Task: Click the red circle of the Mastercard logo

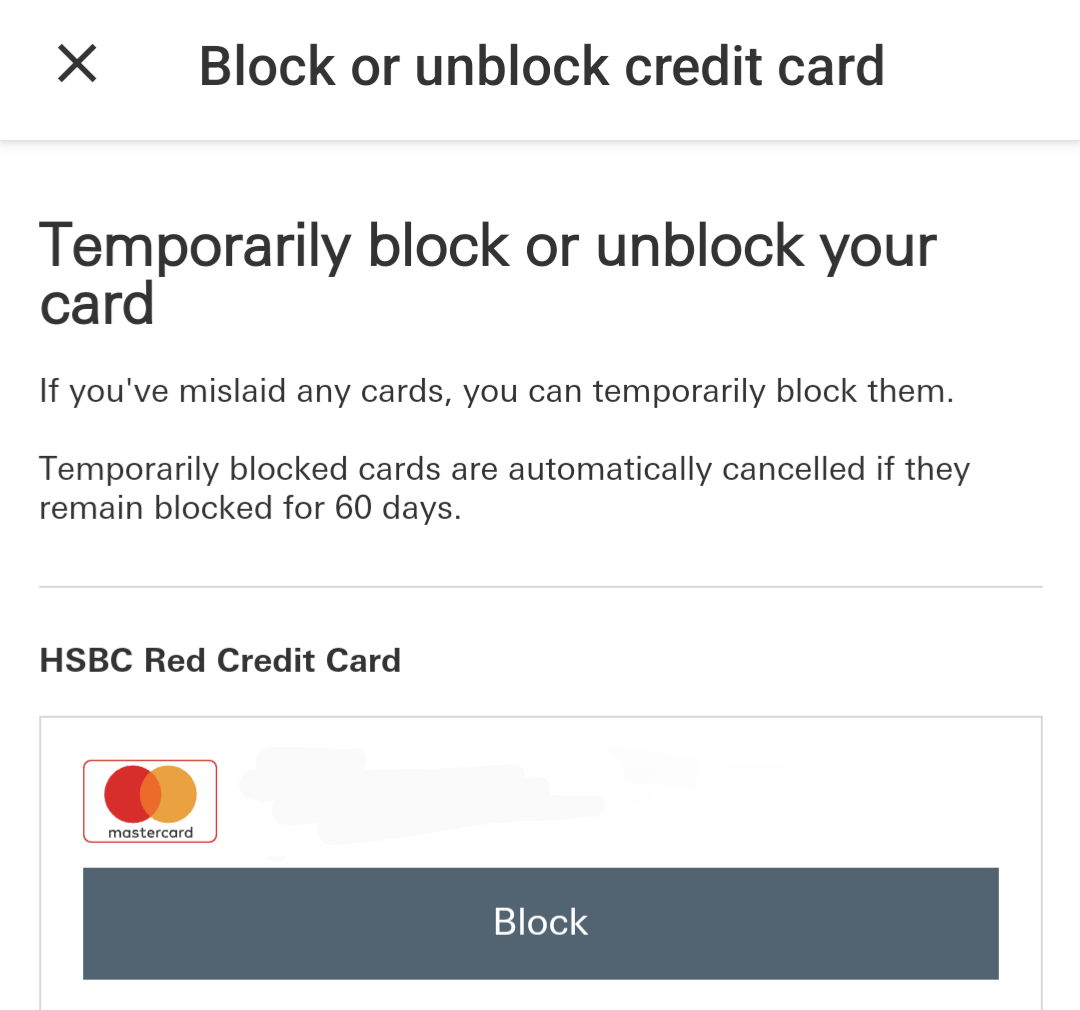Action: (x=127, y=794)
